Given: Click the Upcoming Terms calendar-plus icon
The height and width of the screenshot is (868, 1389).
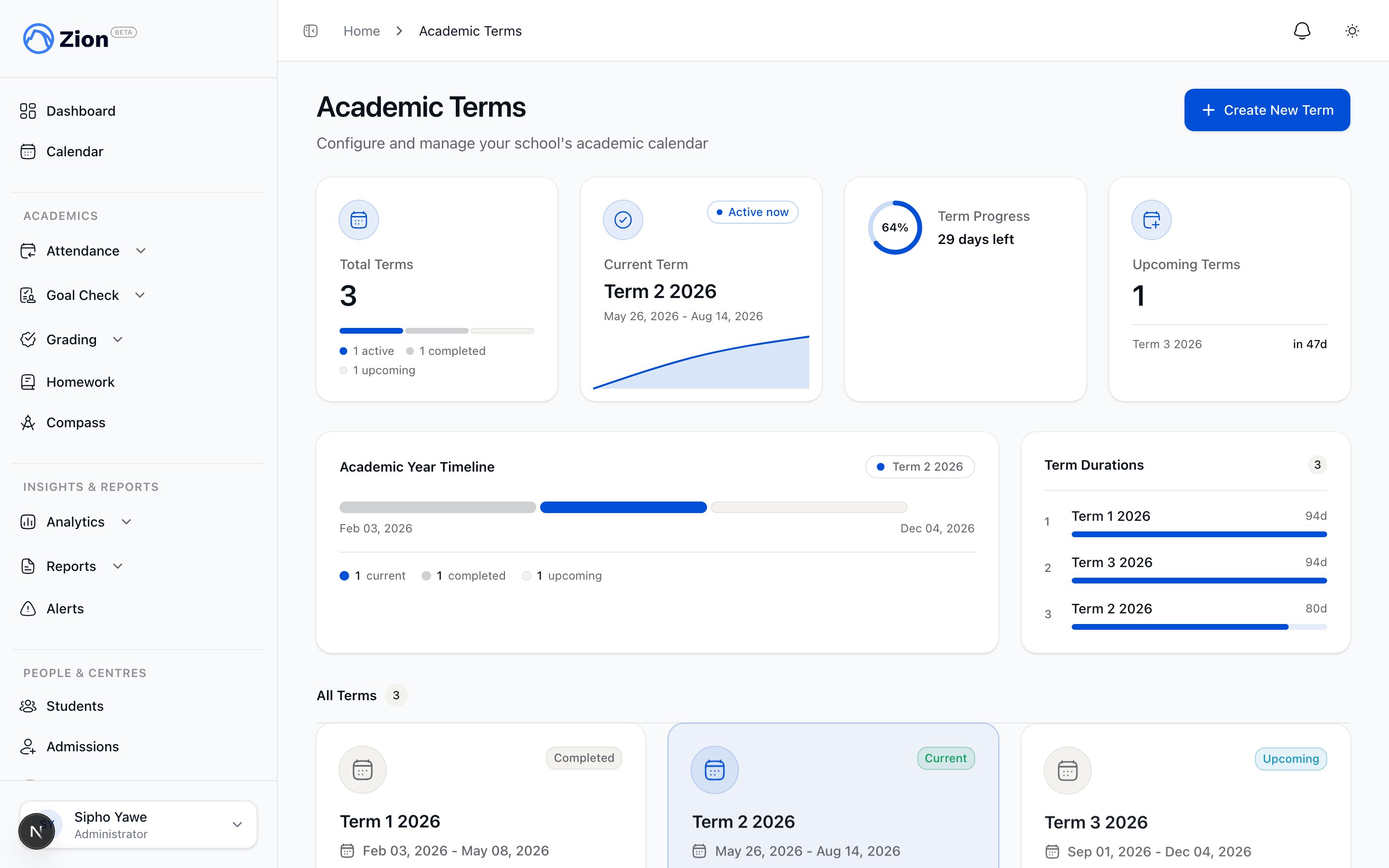Looking at the screenshot, I should [x=1151, y=220].
